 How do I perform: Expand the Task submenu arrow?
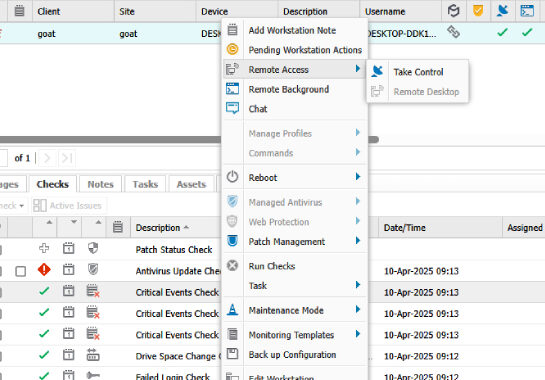tap(358, 285)
